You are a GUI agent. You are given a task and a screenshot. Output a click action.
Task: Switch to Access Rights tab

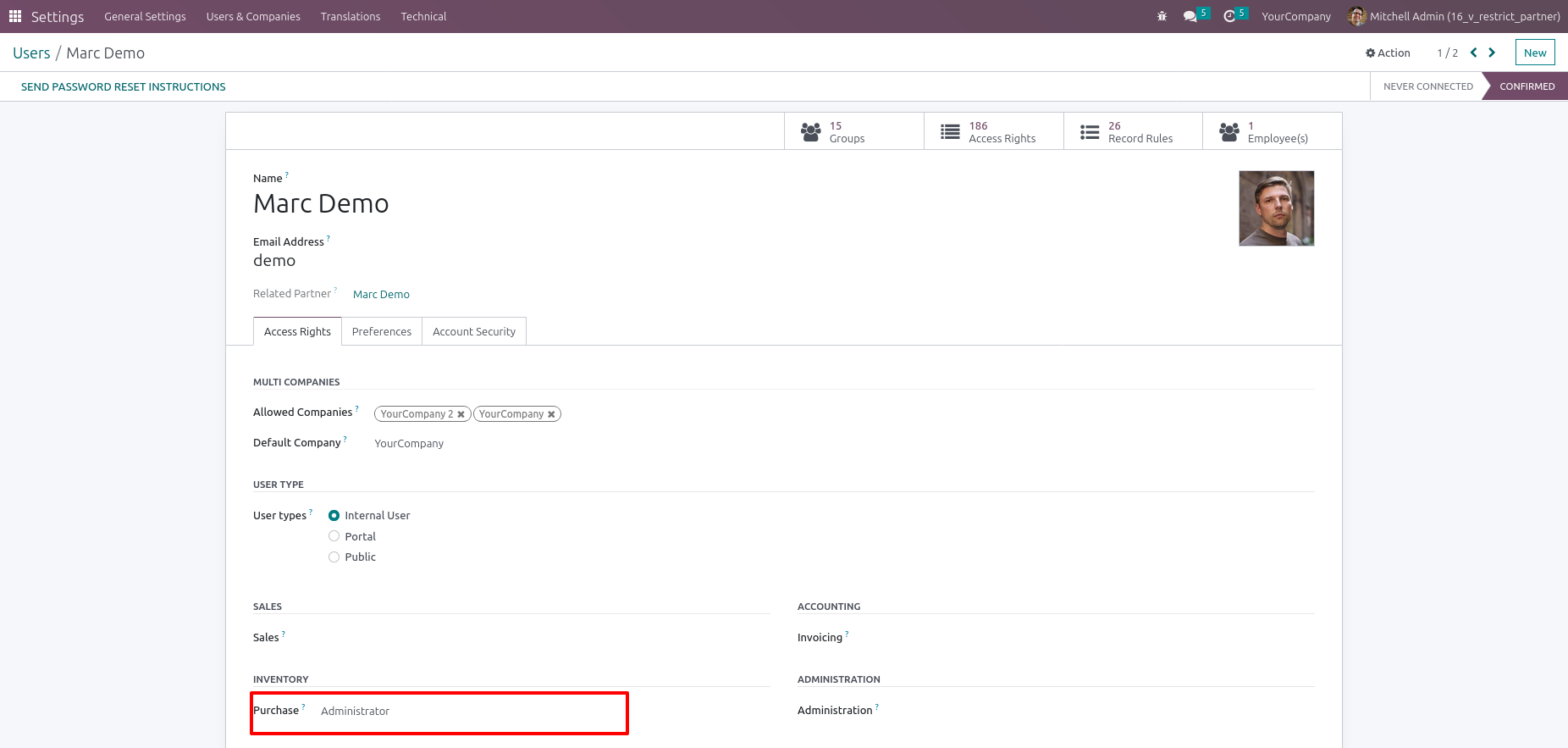[297, 331]
